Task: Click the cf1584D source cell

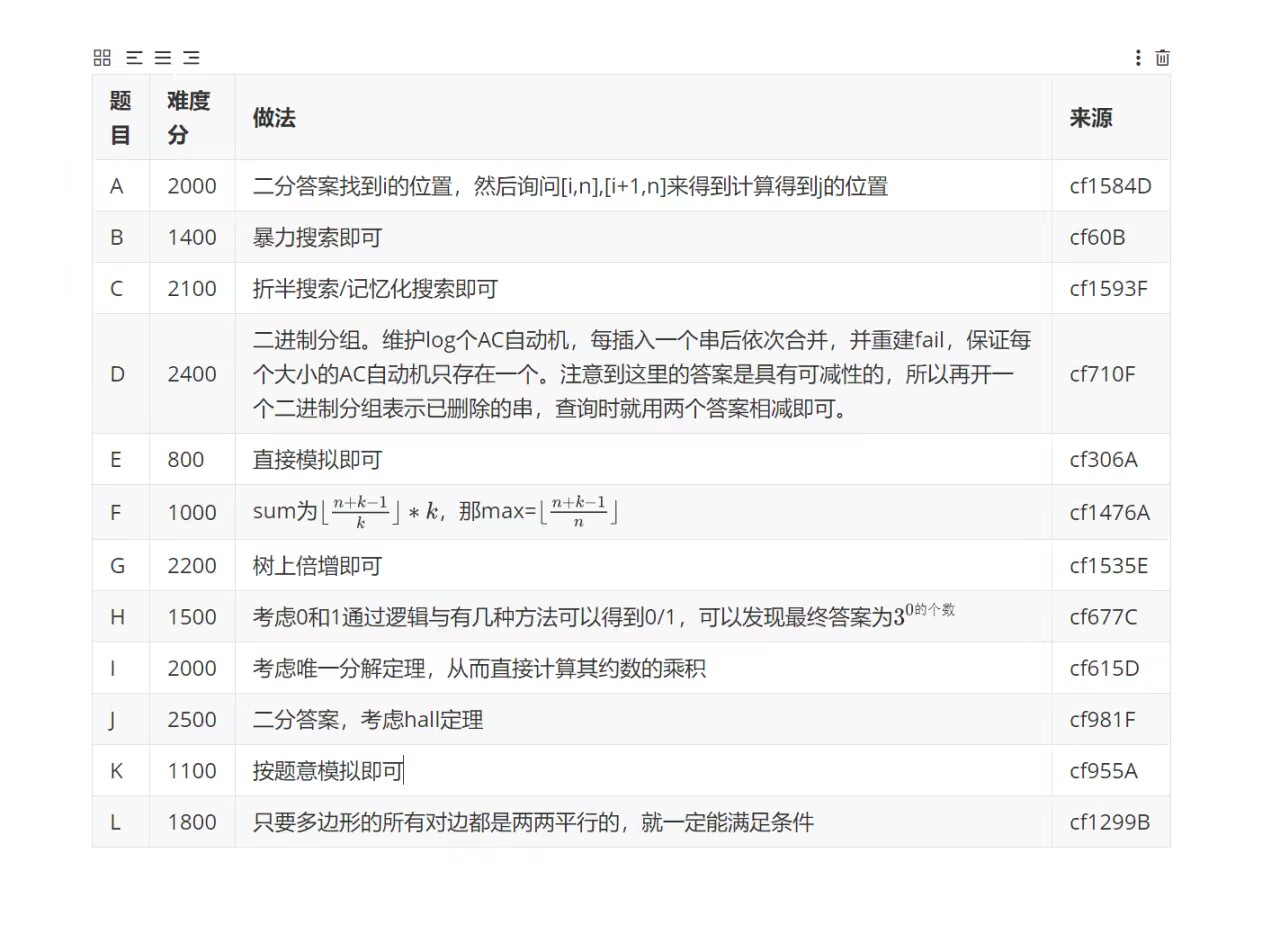Action: 1111,186
